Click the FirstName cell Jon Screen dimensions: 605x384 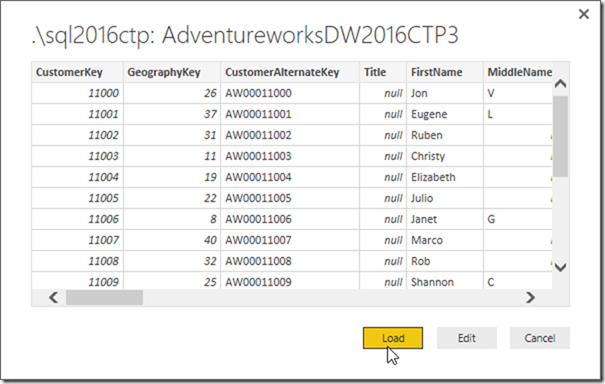click(445, 93)
